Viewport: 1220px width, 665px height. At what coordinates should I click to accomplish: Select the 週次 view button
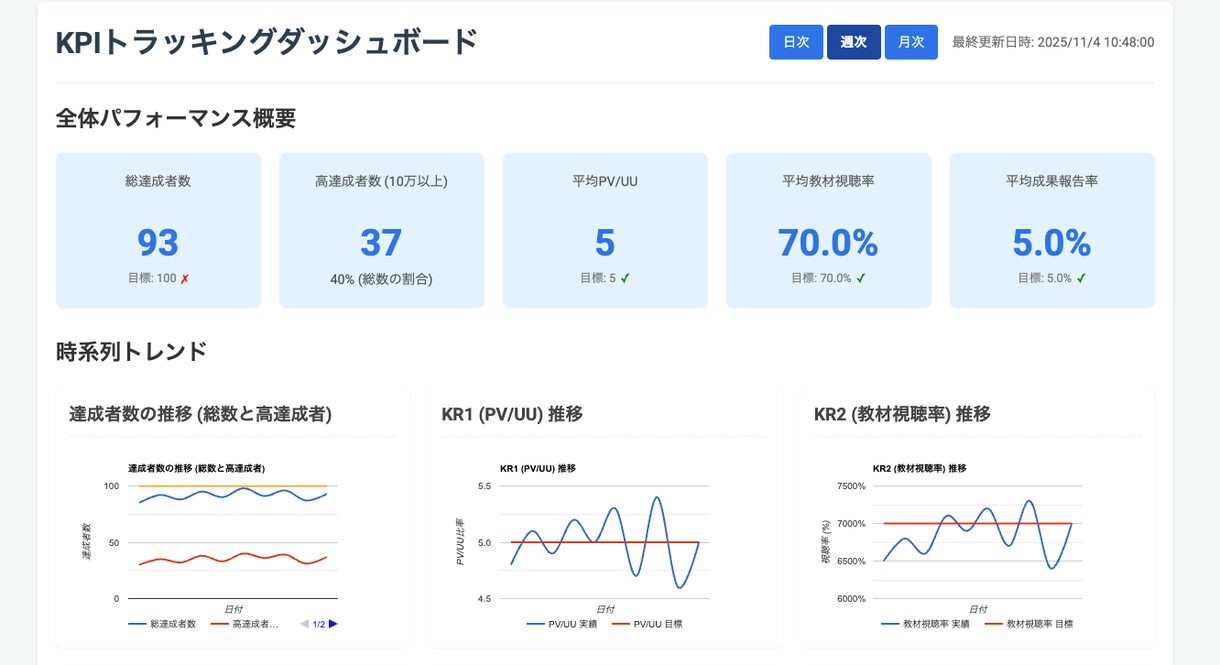coord(853,42)
